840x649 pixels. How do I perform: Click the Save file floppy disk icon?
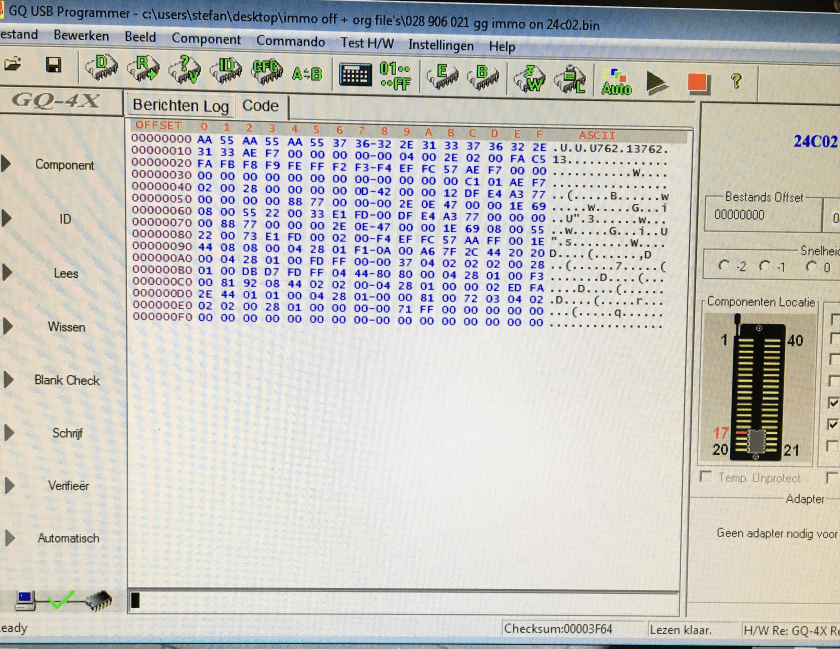[53, 66]
